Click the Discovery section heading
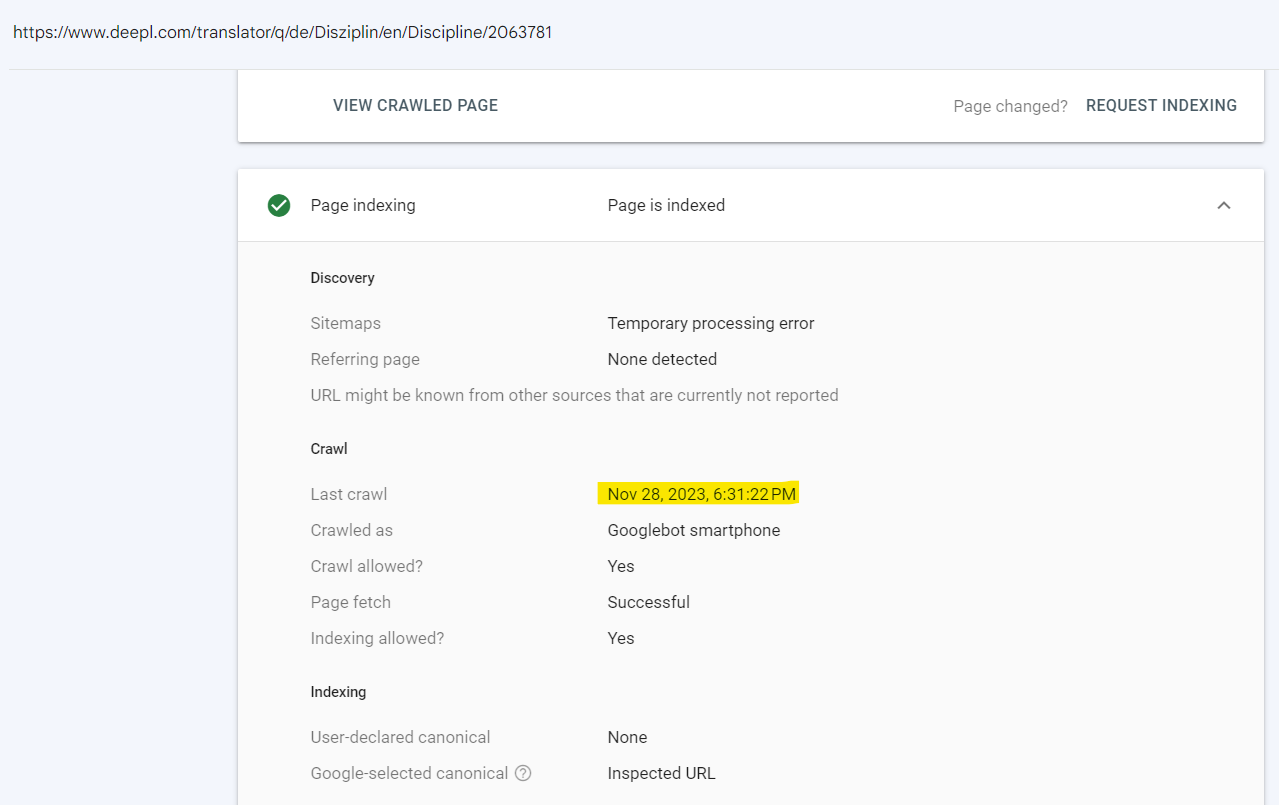The image size is (1279, 805). click(342, 278)
